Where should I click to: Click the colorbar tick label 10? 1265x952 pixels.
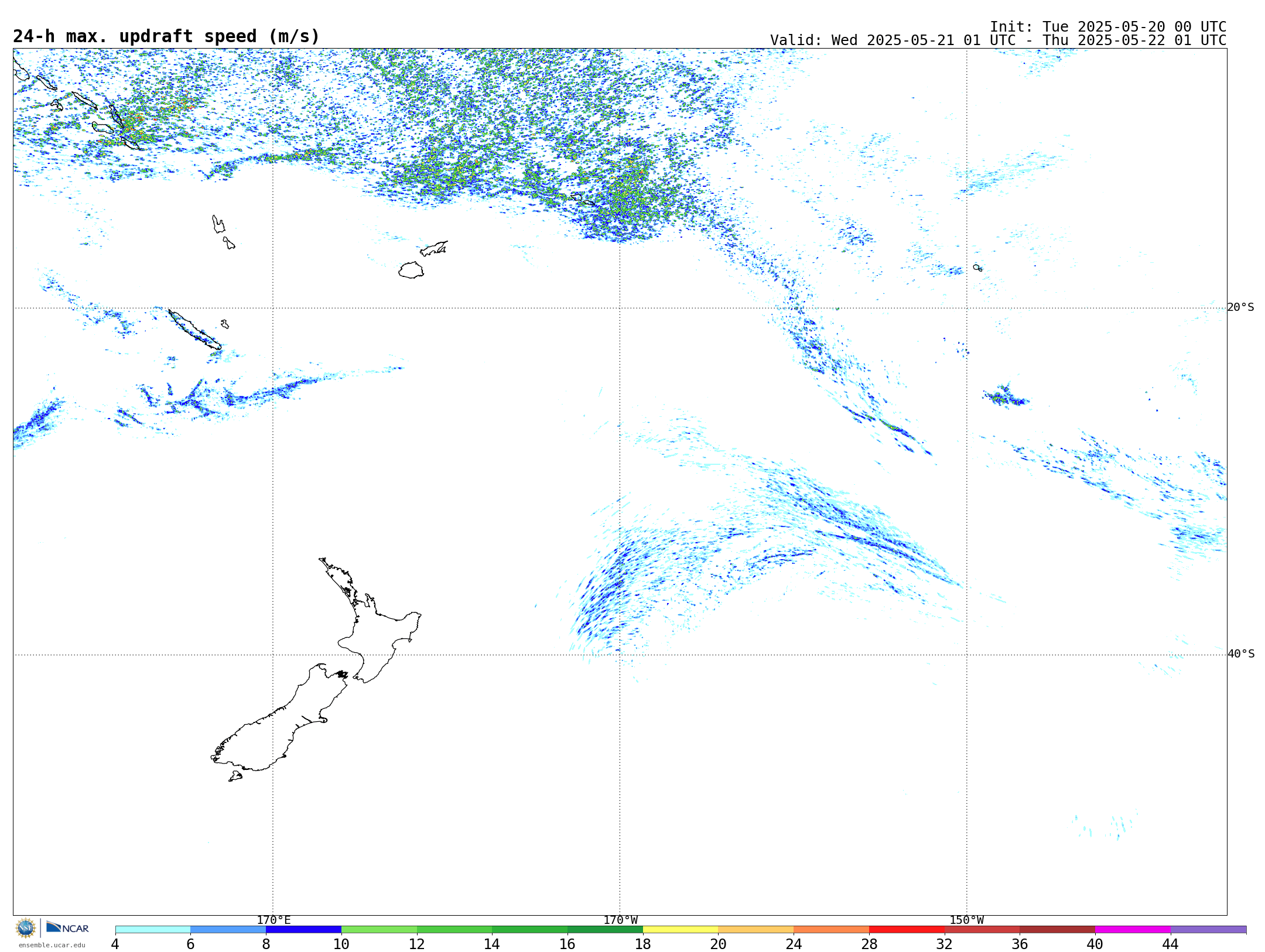341,944
